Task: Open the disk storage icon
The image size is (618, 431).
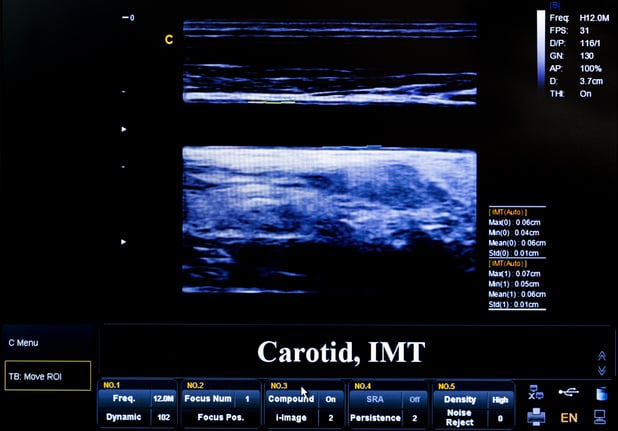Action: point(601,393)
